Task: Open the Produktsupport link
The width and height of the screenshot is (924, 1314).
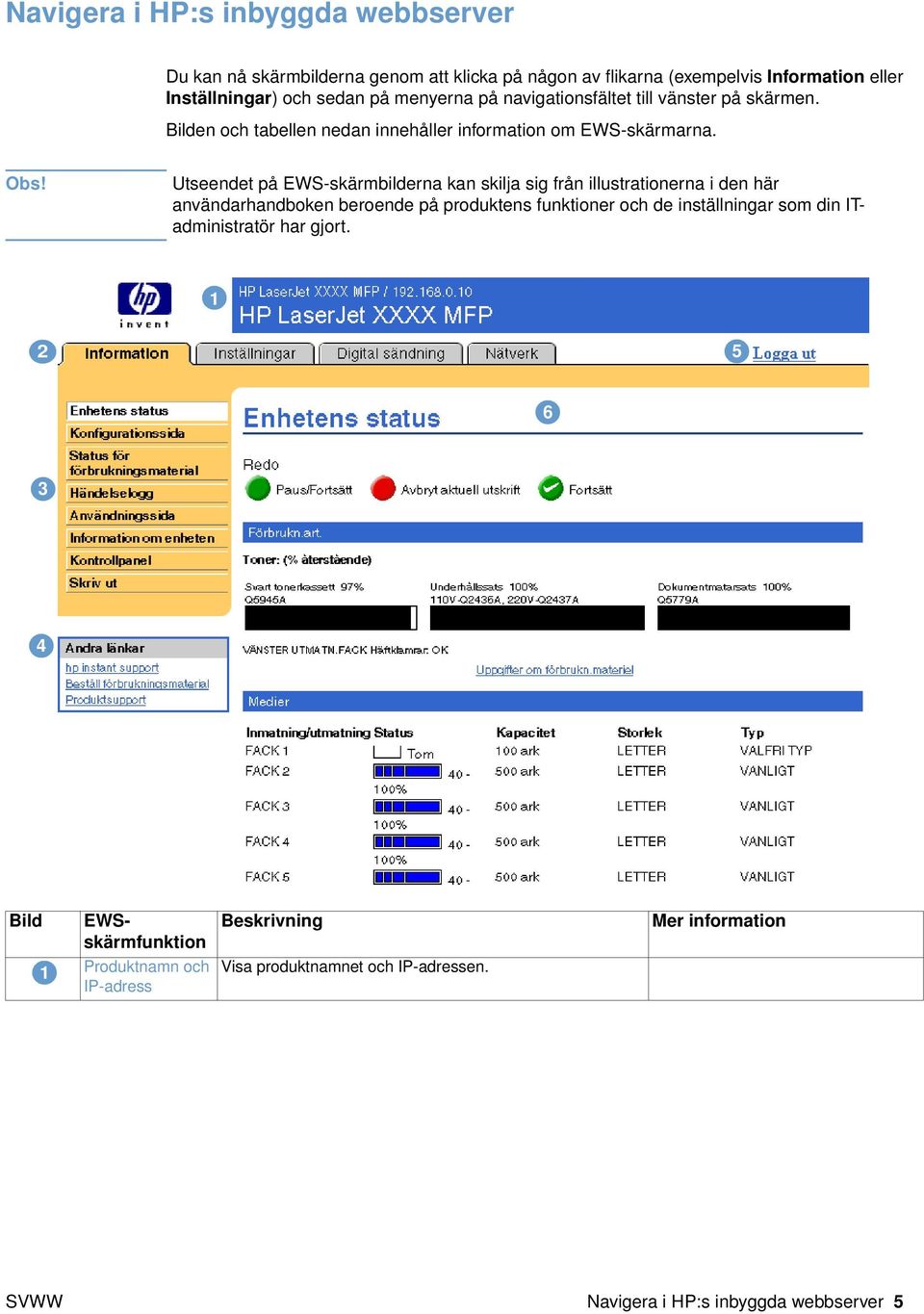Action: pyautogui.click(x=106, y=700)
